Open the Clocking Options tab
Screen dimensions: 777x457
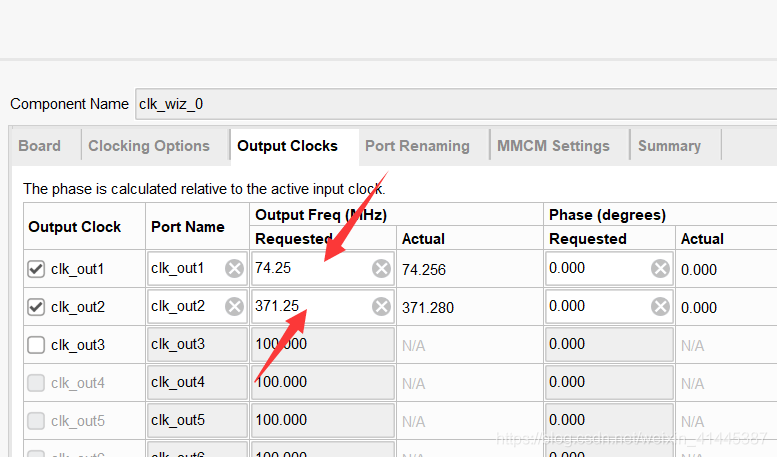click(149, 146)
